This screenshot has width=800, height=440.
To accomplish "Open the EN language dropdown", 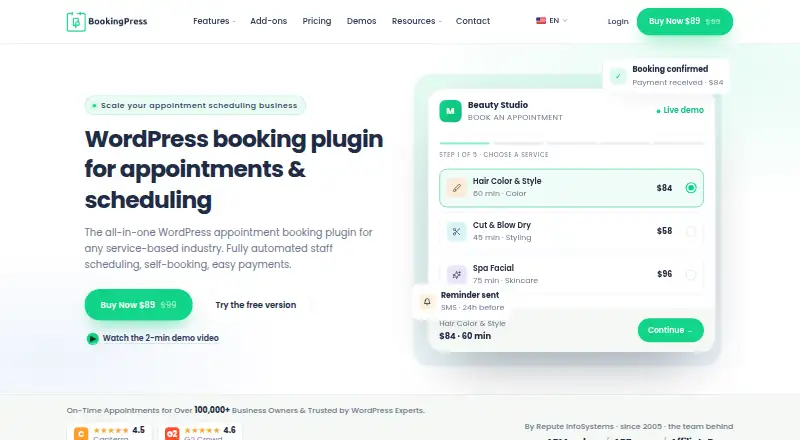I will pos(552,20).
